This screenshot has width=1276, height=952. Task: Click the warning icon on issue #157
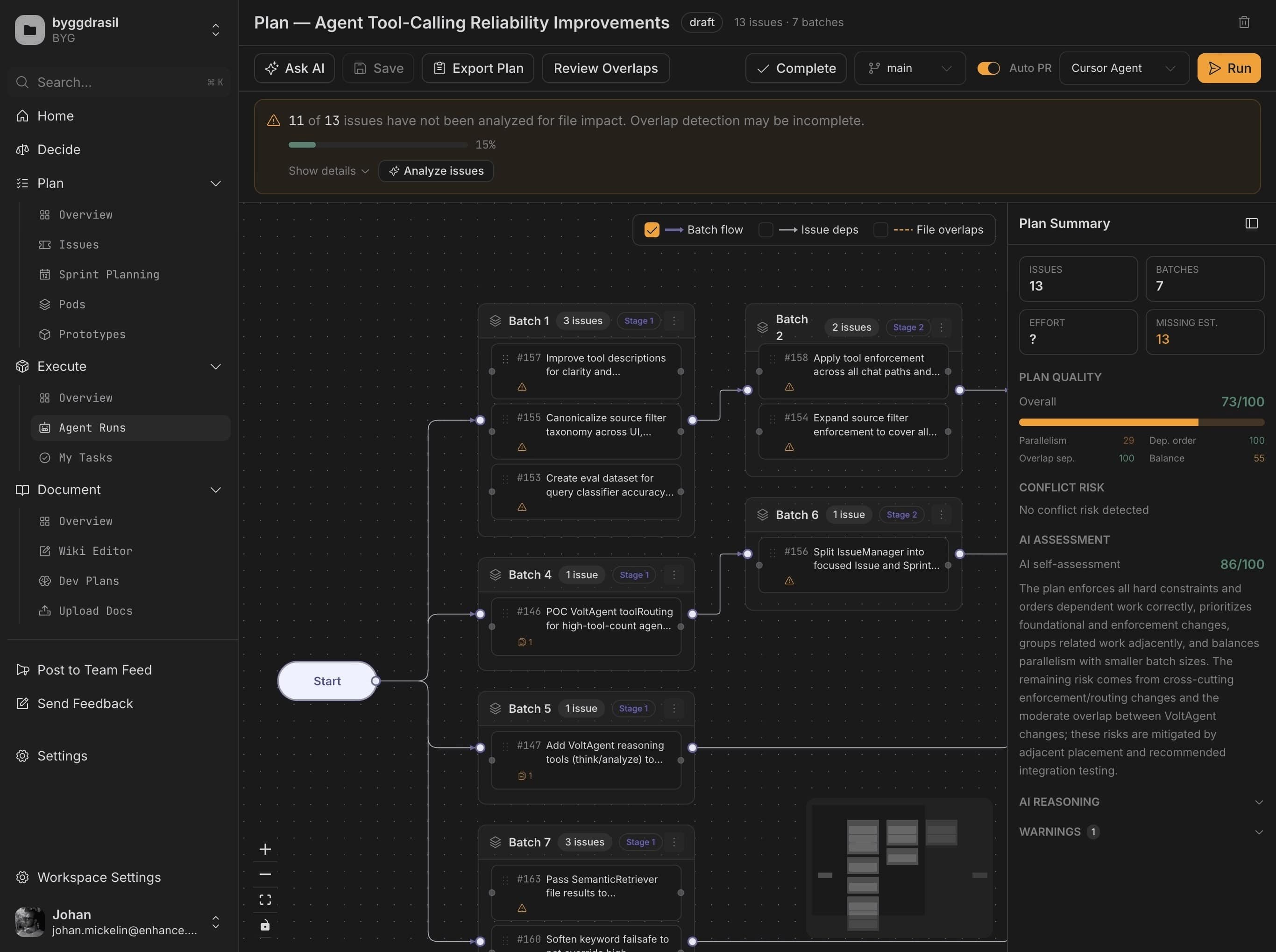coord(521,387)
